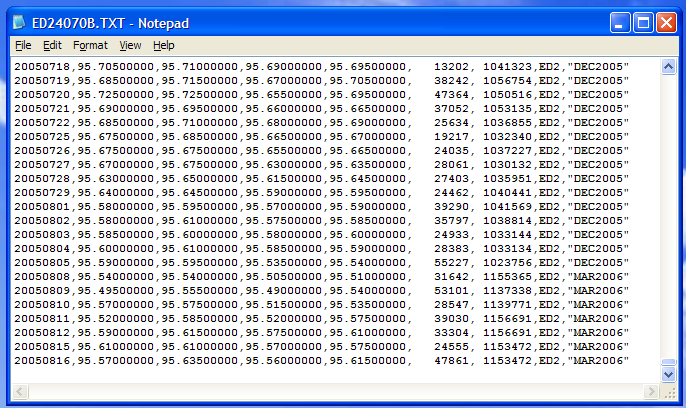This screenshot has height=408, width=686.
Task: Click the vertical scrollbar thumb
Action: coord(669,364)
